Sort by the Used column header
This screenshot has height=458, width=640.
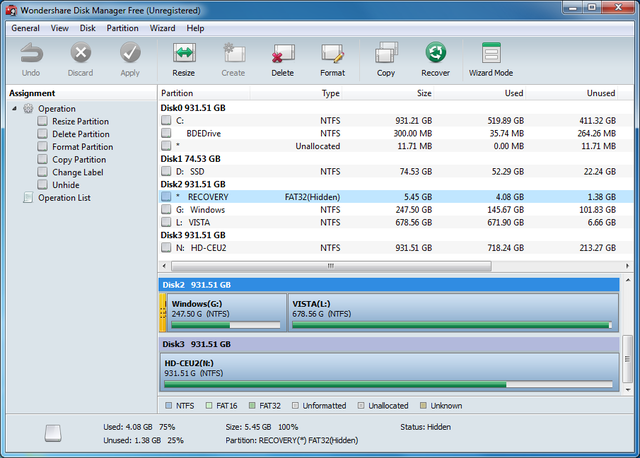479,93
